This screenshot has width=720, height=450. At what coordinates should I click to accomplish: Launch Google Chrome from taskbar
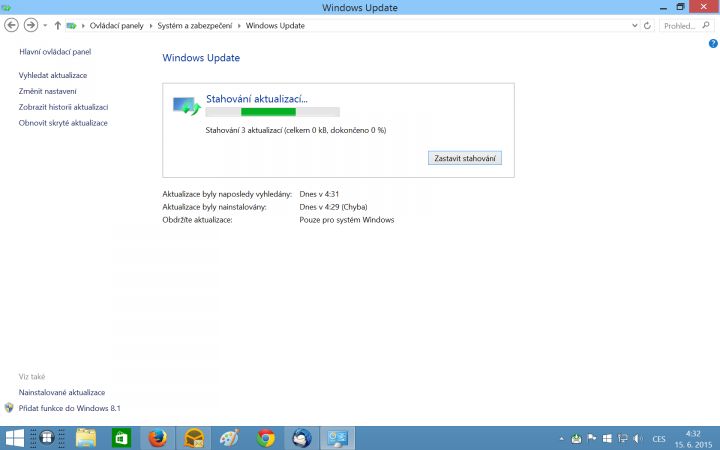(x=266, y=438)
